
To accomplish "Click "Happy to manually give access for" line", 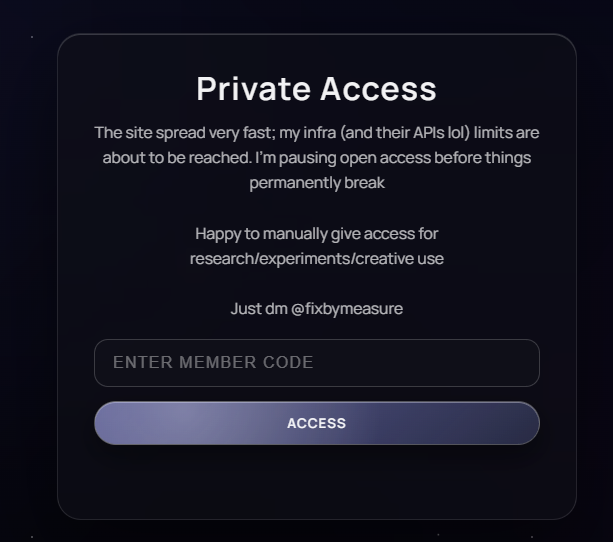I will point(317,234).
